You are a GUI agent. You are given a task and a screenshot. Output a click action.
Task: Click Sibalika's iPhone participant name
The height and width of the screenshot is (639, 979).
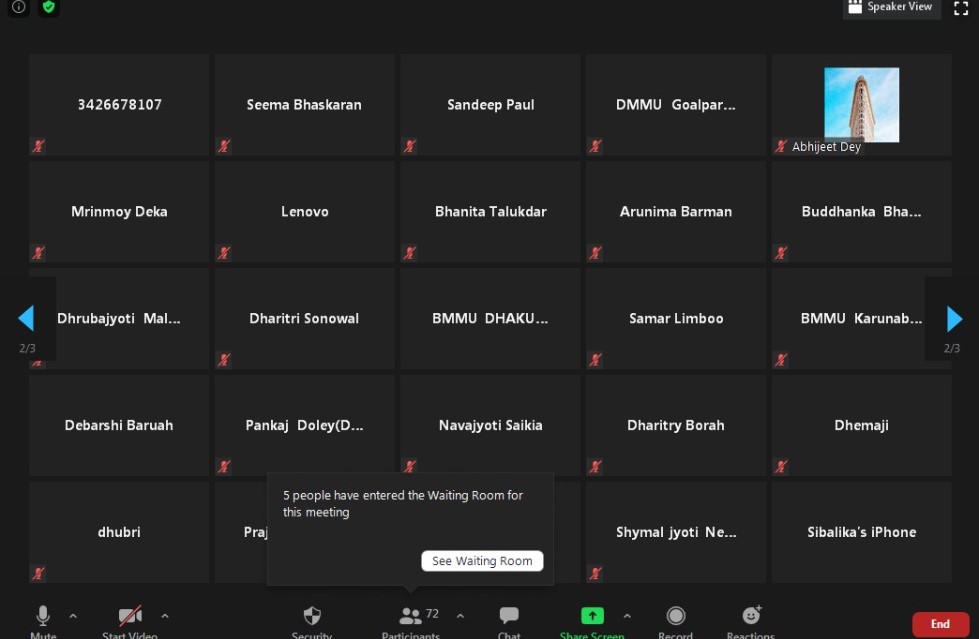(x=862, y=532)
